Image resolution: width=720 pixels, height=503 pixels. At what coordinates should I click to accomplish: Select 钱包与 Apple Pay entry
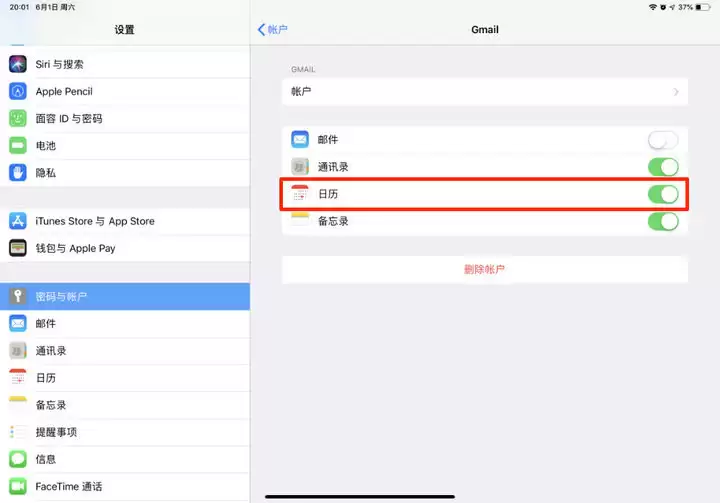point(125,248)
